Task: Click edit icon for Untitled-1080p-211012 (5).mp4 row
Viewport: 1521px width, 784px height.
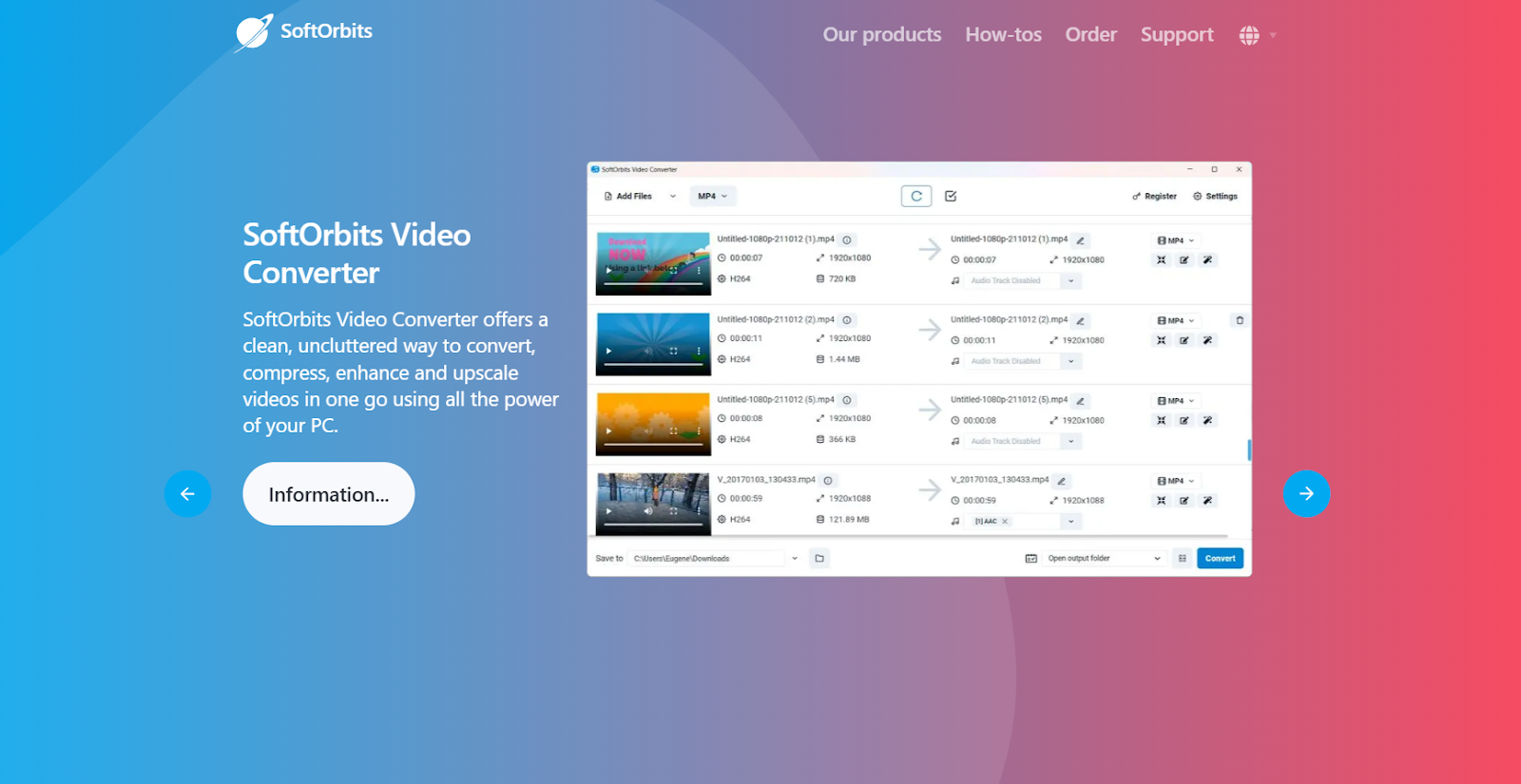Action: tap(1184, 420)
